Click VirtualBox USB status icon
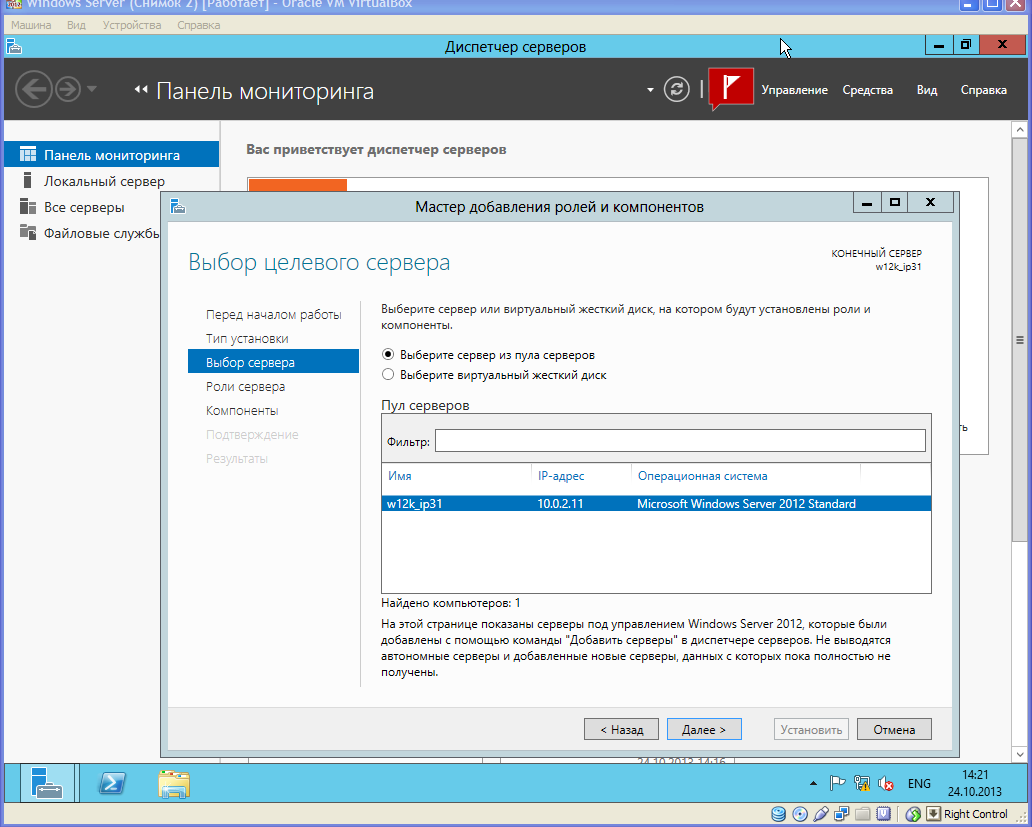 (821, 814)
